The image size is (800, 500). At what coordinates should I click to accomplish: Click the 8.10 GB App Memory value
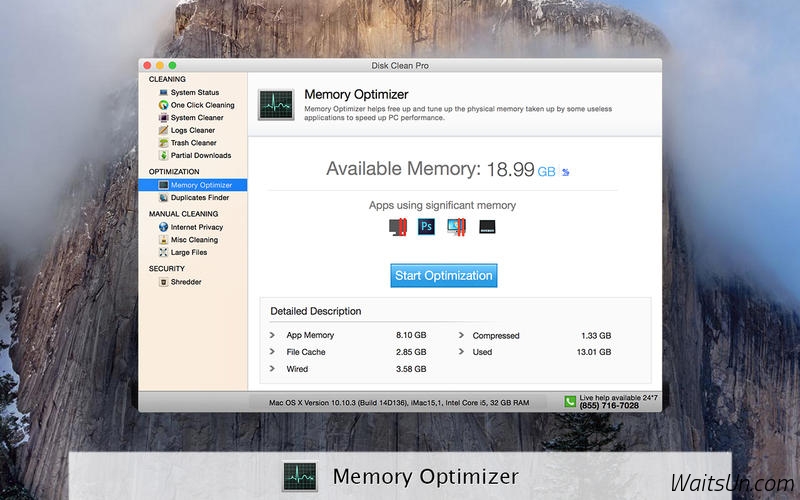tap(411, 335)
